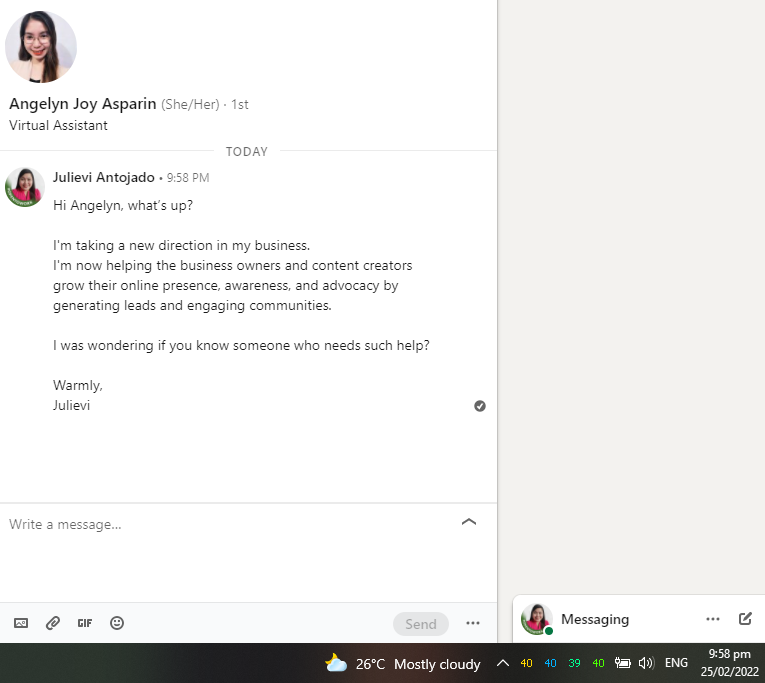765x683 pixels.
Task: Expand the message compose box with the chevron
Action: (x=469, y=522)
